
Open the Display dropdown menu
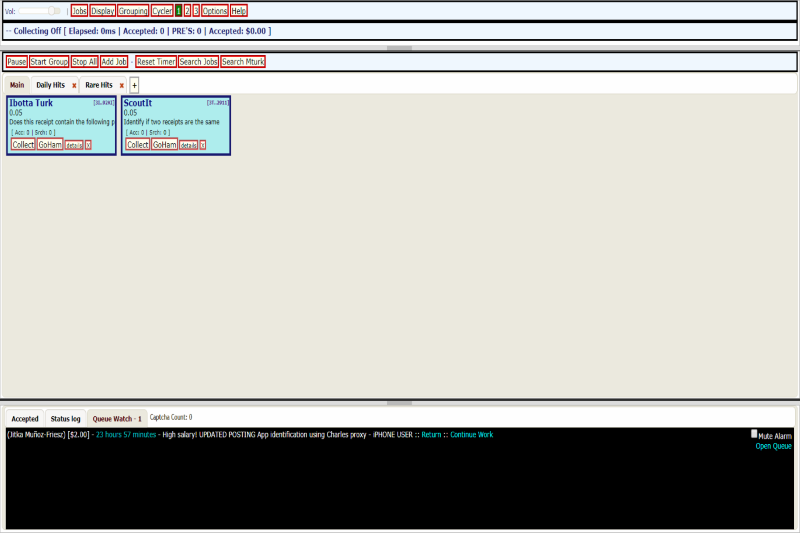click(103, 11)
